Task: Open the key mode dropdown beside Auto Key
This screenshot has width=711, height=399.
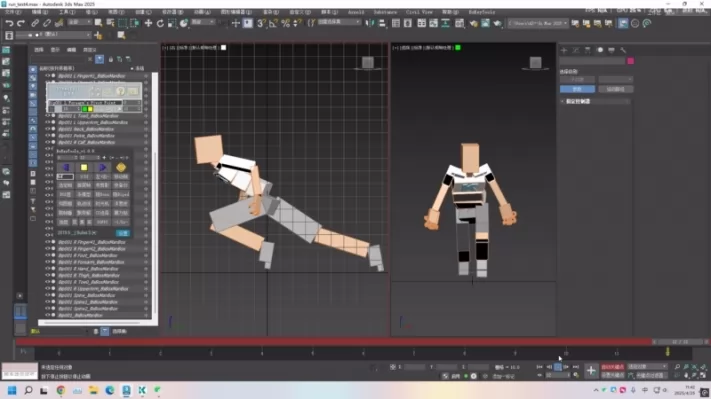Action: 647,367
